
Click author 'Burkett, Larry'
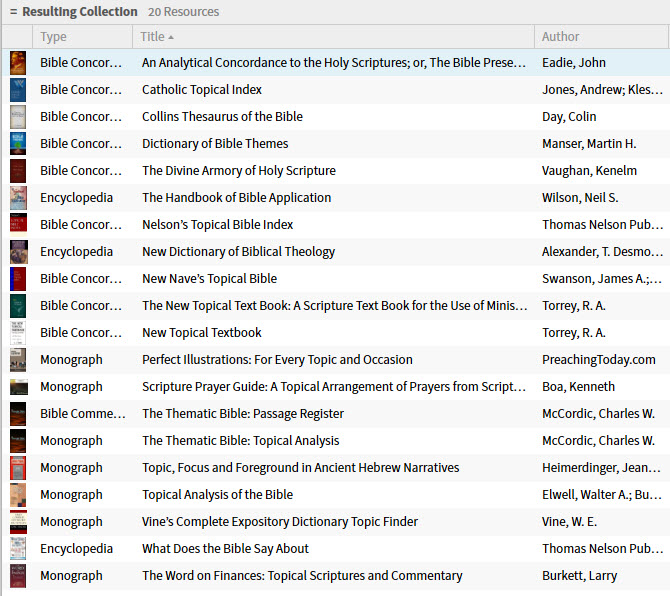coord(579,575)
